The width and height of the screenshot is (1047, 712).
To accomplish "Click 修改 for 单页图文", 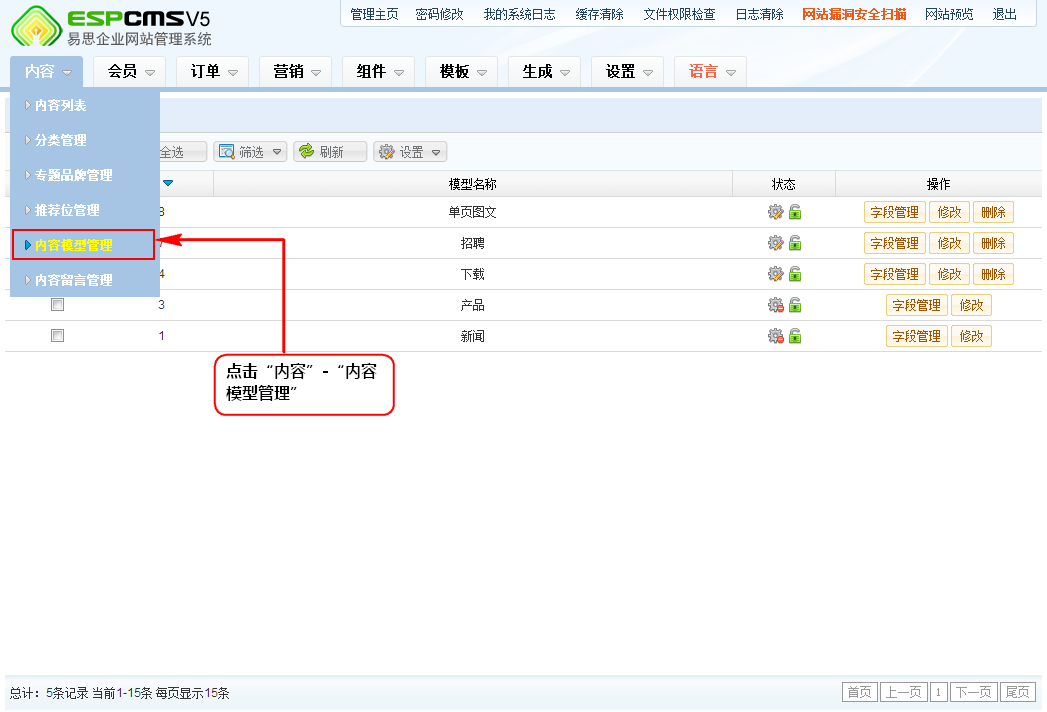I will pyautogui.click(x=949, y=212).
